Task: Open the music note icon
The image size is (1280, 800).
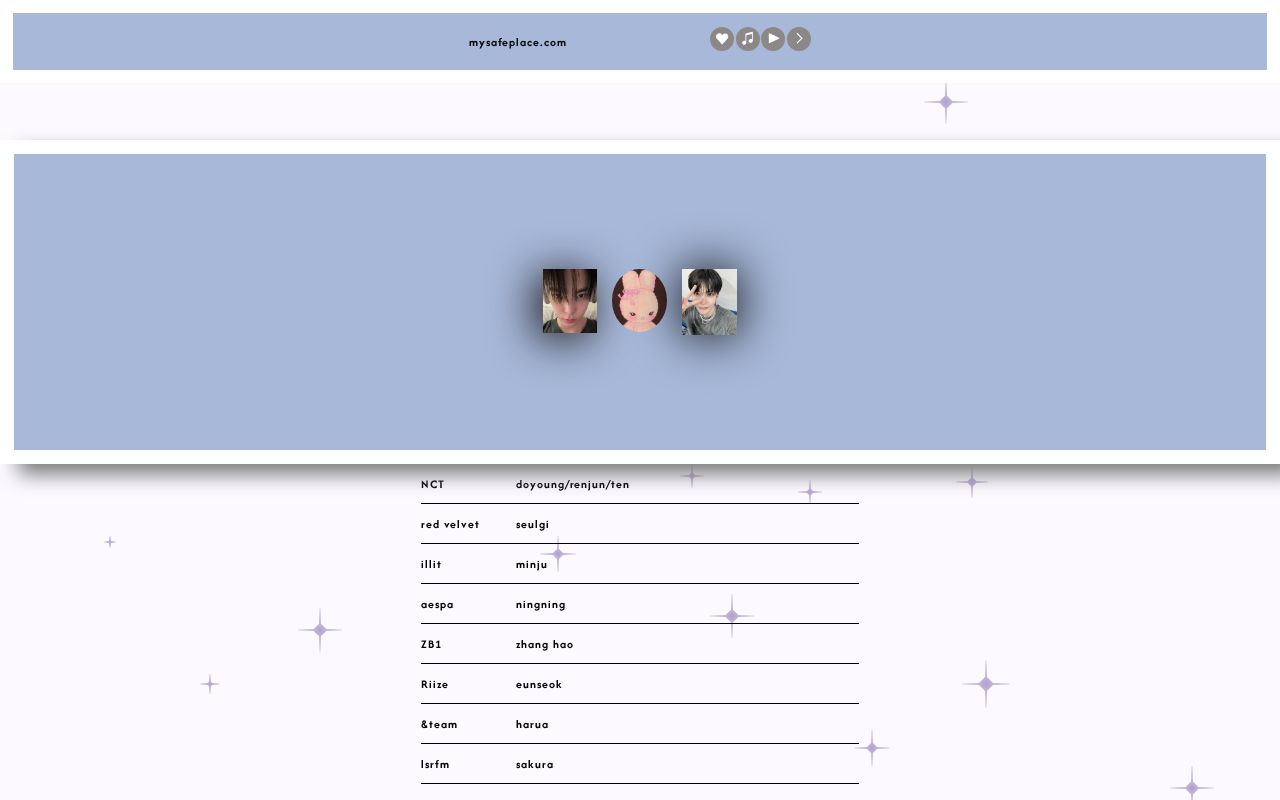Action: pyautogui.click(x=748, y=39)
